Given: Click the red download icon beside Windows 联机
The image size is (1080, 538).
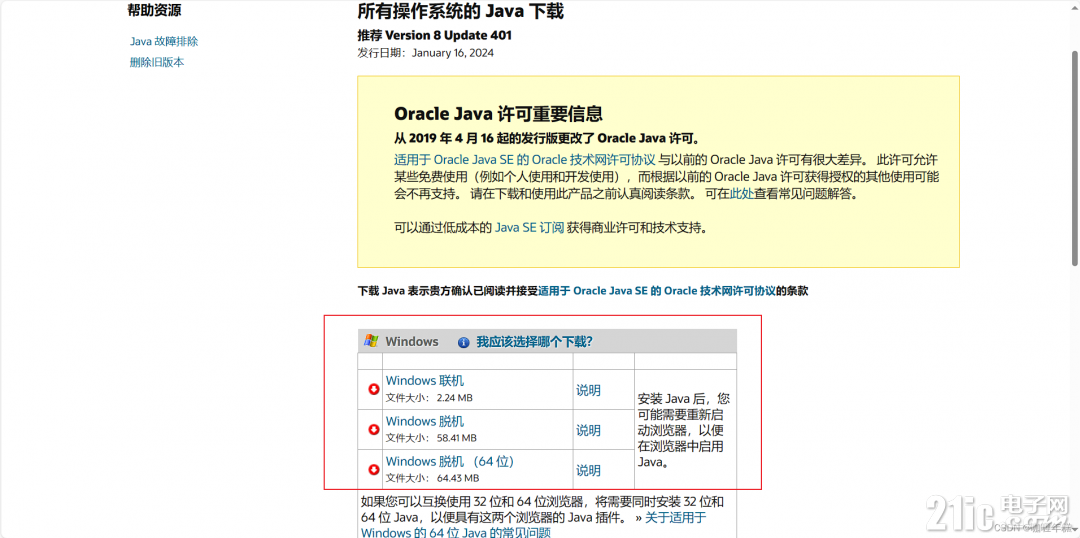Looking at the screenshot, I should pyautogui.click(x=374, y=389).
